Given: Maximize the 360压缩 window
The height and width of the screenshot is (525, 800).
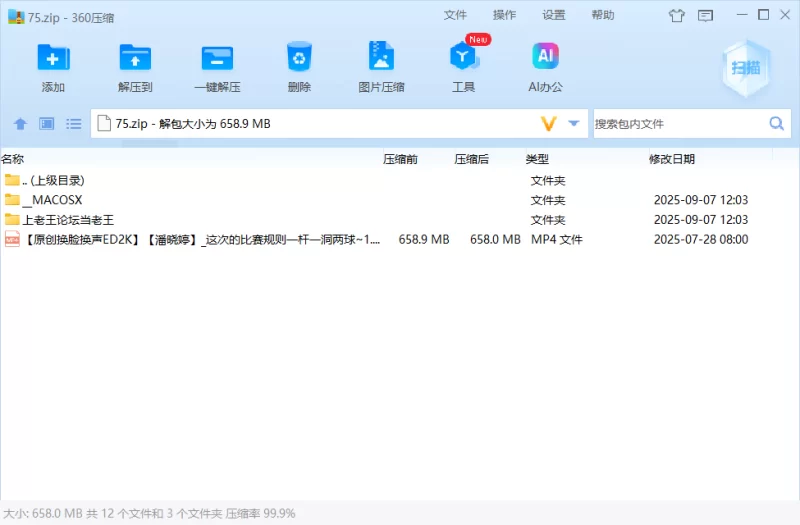Looking at the screenshot, I should coord(764,15).
